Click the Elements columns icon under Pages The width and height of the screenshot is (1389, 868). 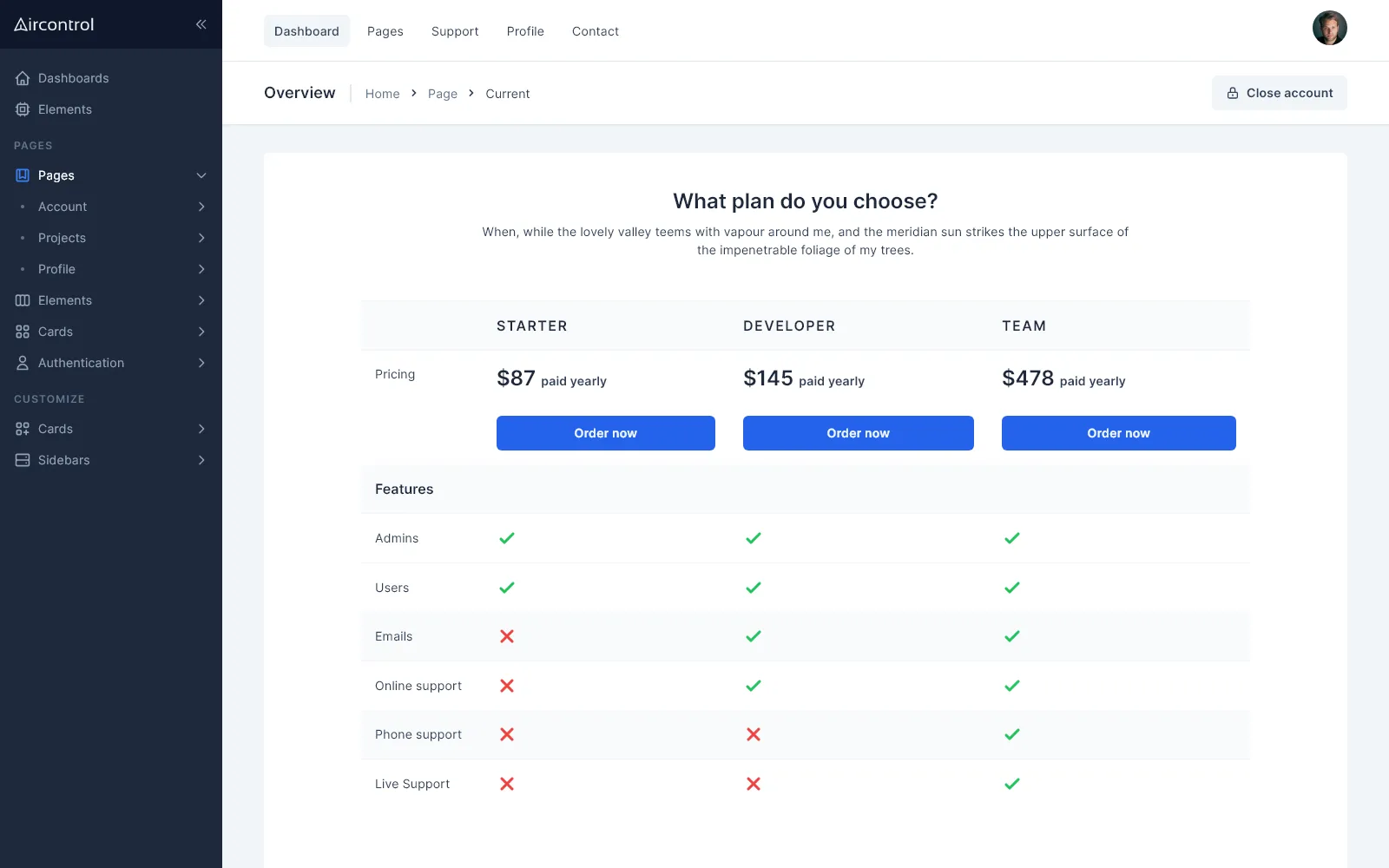click(x=23, y=300)
